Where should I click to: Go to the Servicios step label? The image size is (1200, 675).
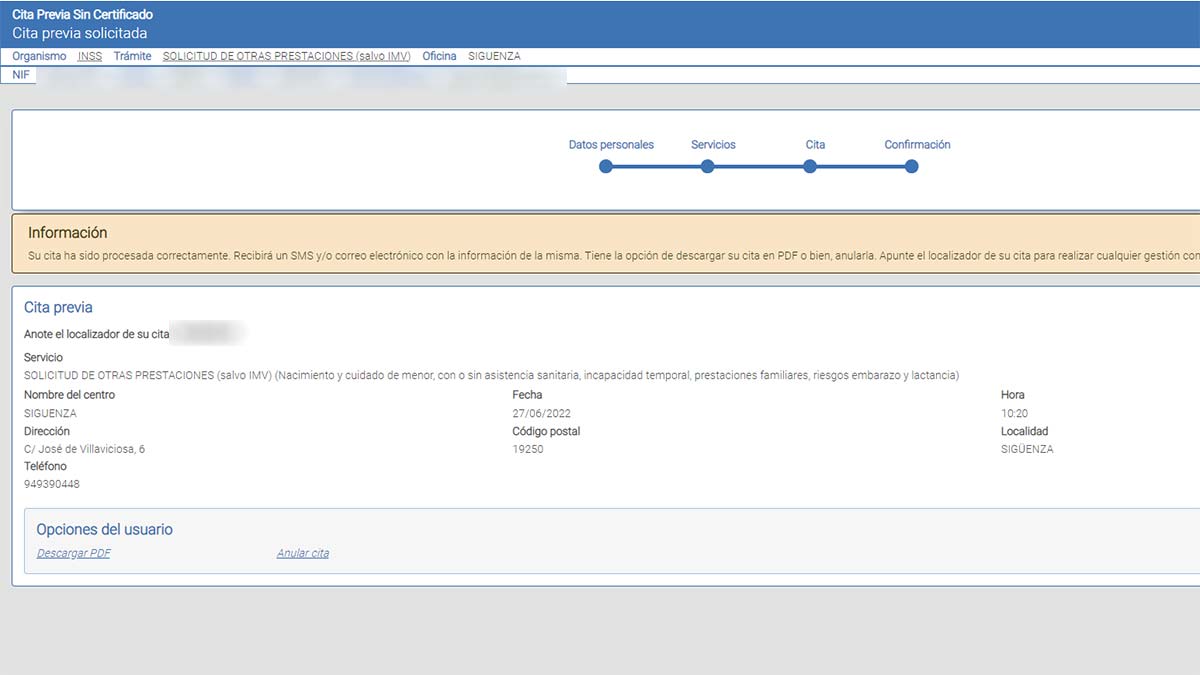pyautogui.click(x=713, y=145)
